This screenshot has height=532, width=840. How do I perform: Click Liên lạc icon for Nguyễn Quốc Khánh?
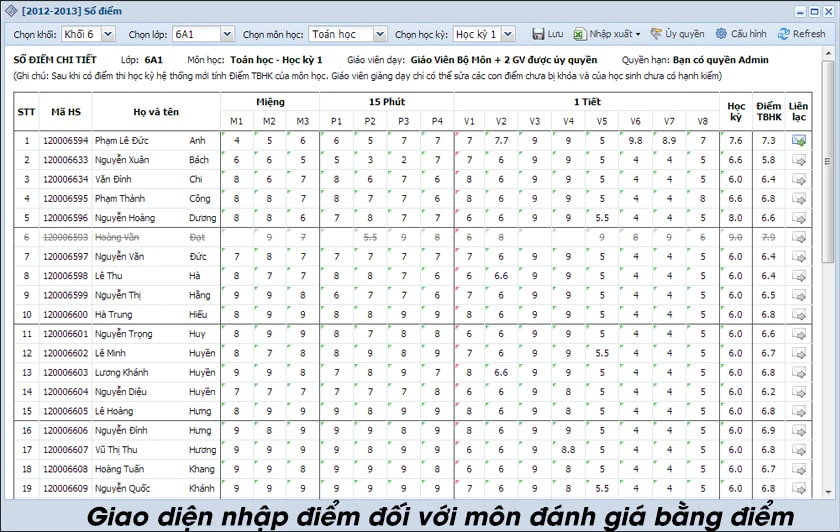click(799, 489)
